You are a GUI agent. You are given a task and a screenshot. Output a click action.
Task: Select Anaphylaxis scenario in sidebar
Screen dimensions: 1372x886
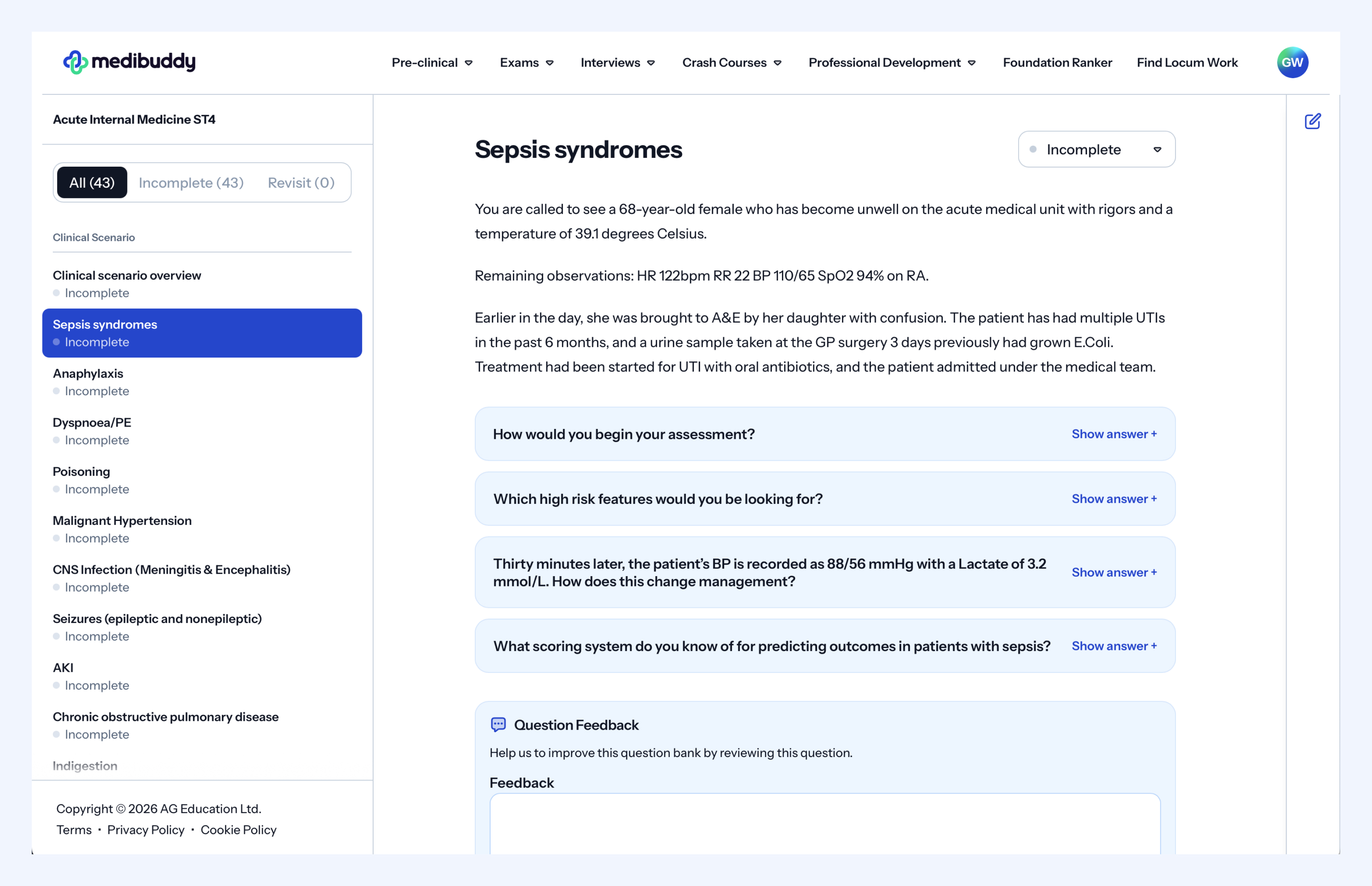(88, 374)
